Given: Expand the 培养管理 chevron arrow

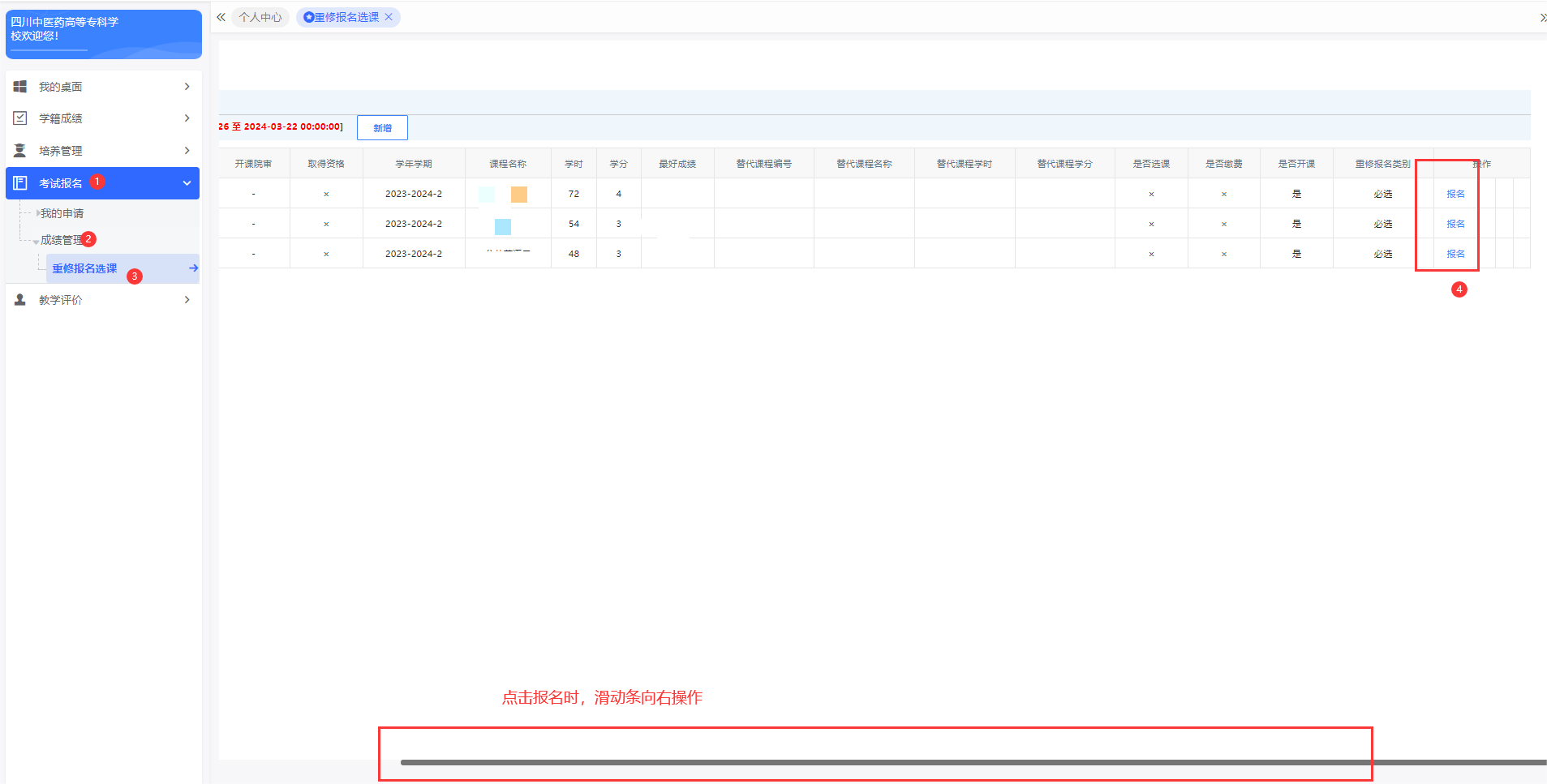Looking at the screenshot, I should click(187, 151).
